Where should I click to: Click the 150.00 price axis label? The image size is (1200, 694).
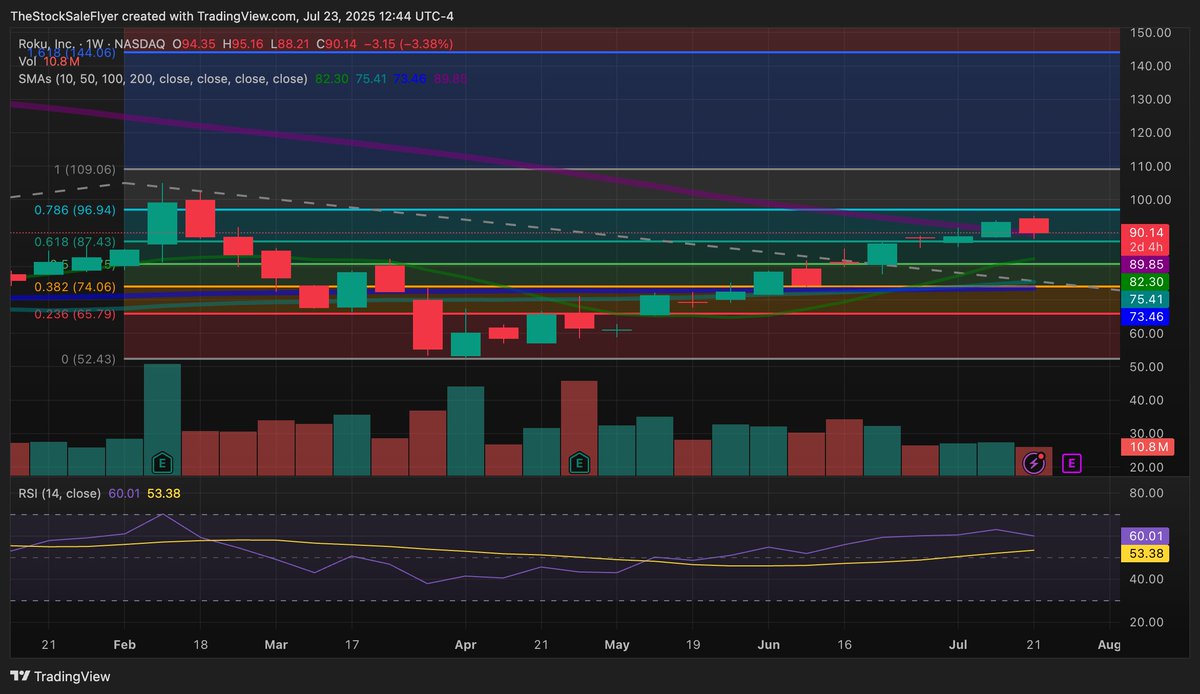pos(1148,32)
